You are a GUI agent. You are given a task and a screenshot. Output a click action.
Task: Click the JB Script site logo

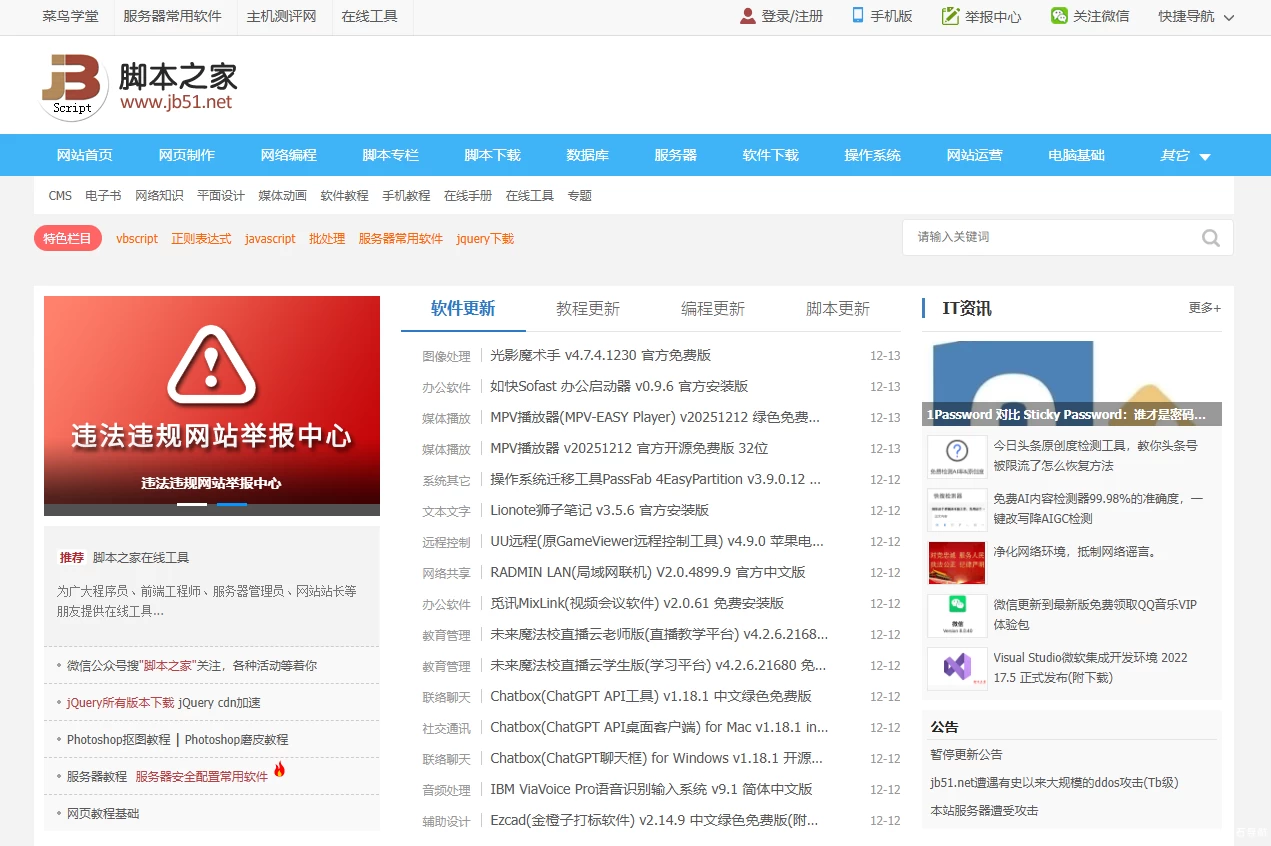coord(72,86)
